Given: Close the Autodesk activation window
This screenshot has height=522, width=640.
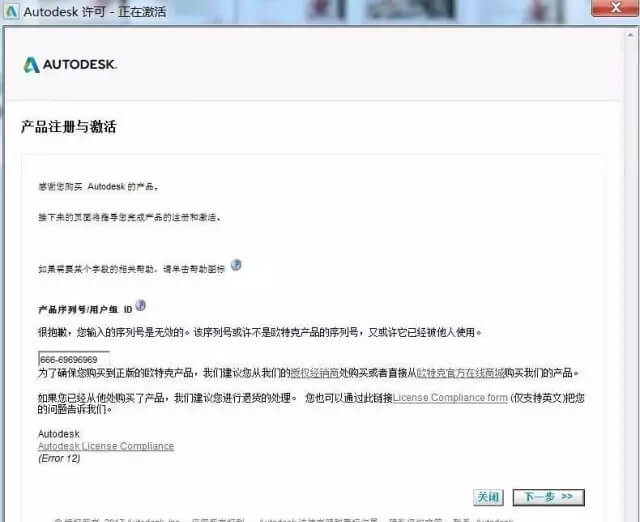Looking at the screenshot, I should 615,7.
